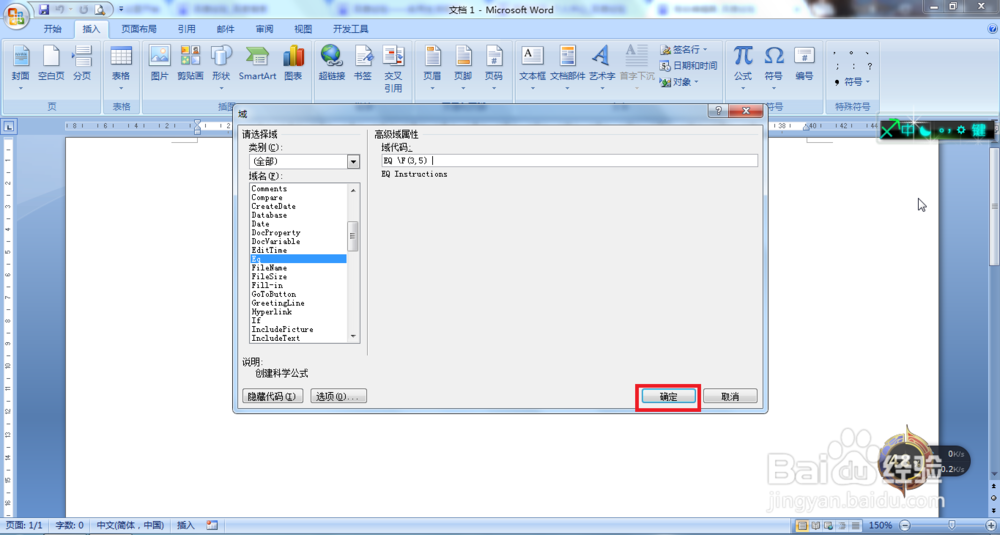The width and height of the screenshot is (1000, 535).
Task: Expand the 类别 category combo box
Action: pos(353,162)
